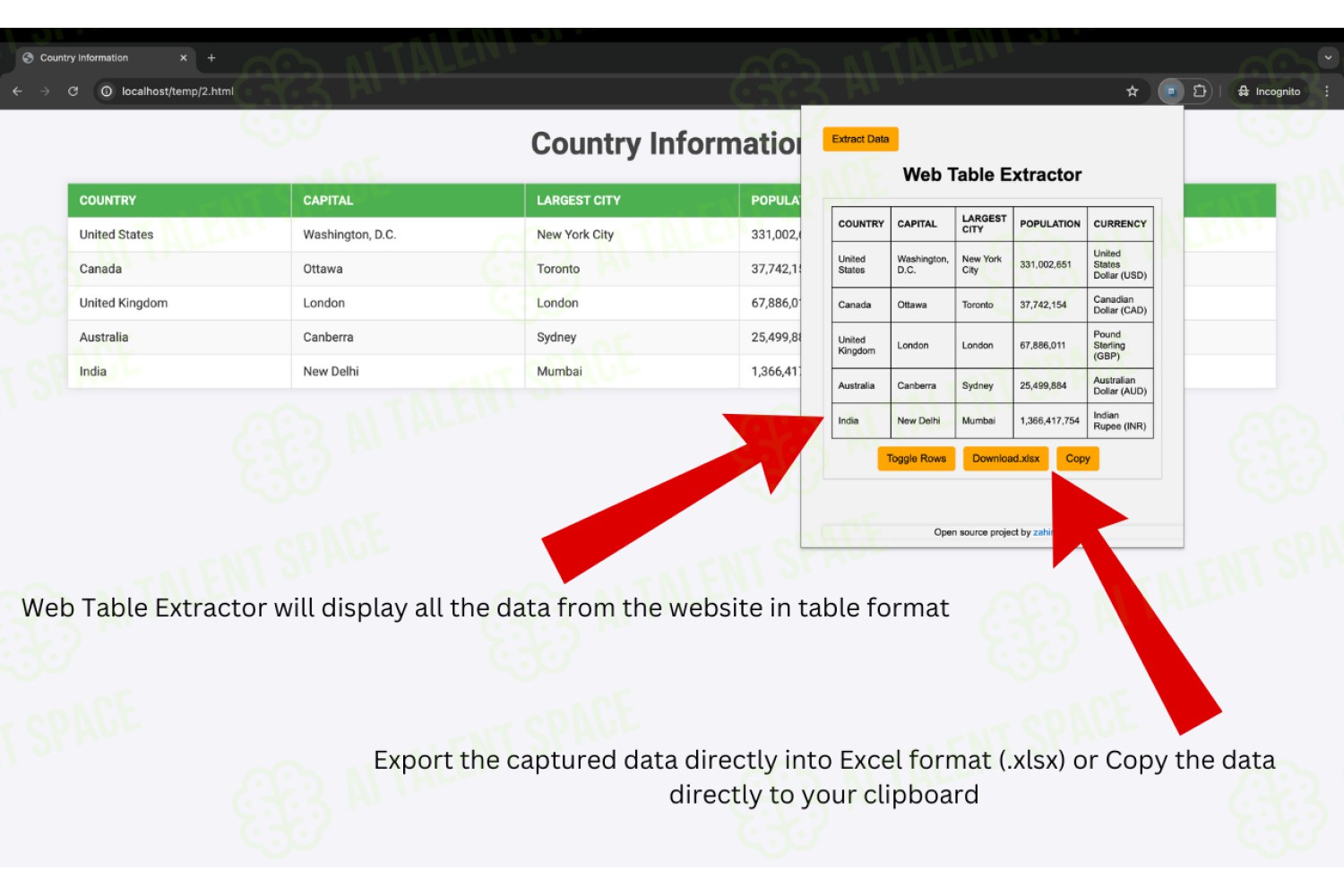Click the Download.xlsx button
1344x896 pixels.
tap(1005, 459)
